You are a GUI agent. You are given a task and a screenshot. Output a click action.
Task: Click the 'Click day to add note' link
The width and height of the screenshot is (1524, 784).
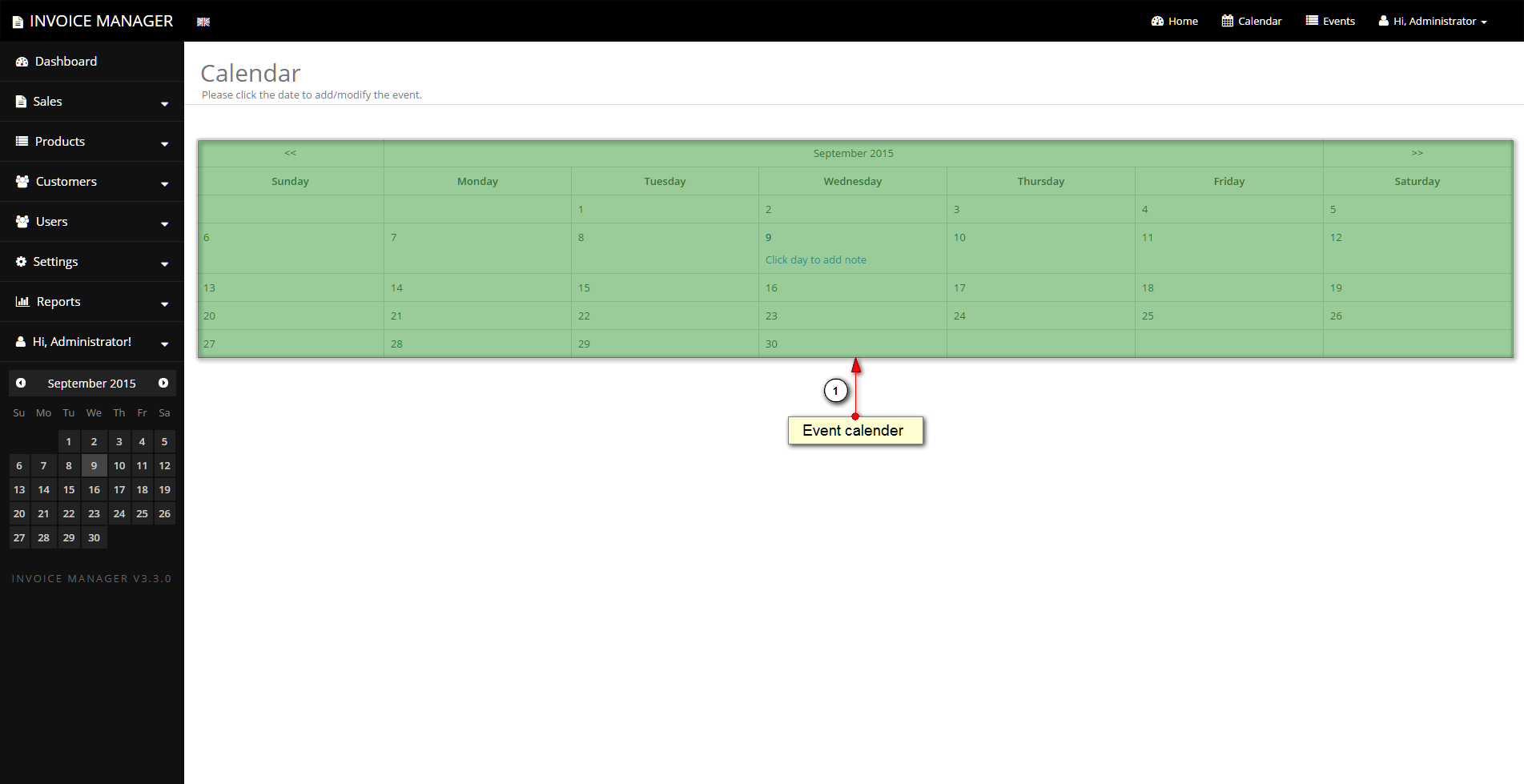pos(815,260)
